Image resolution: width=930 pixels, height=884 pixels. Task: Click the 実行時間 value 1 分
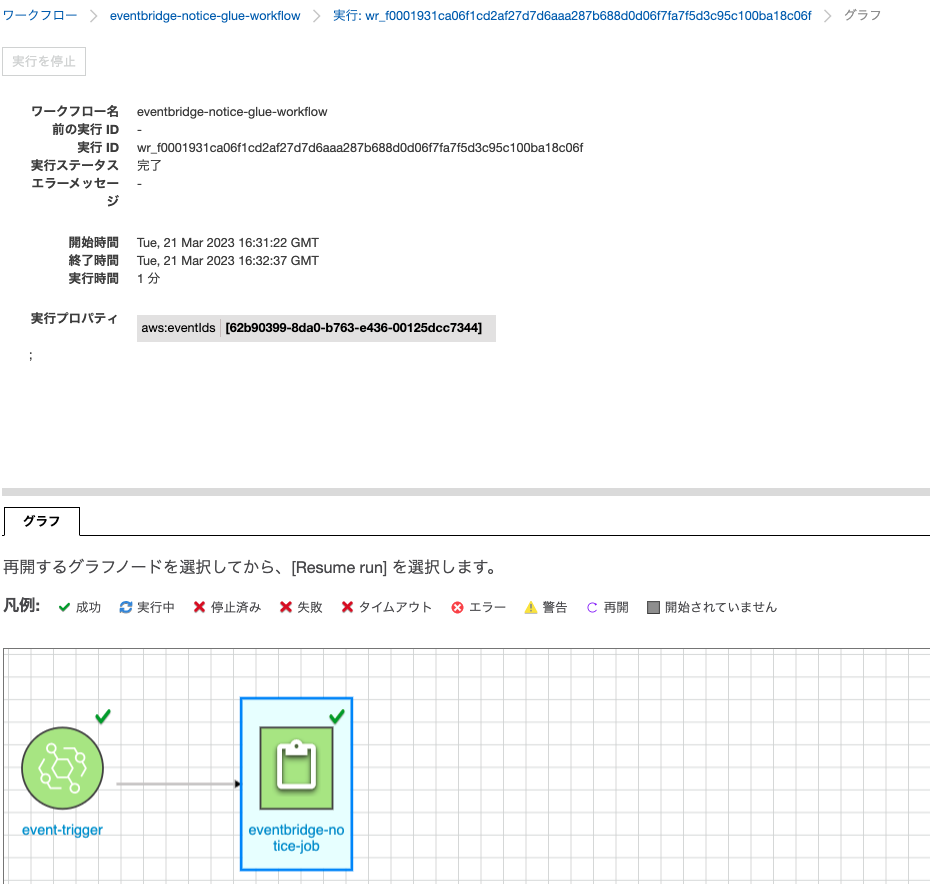coord(148,278)
